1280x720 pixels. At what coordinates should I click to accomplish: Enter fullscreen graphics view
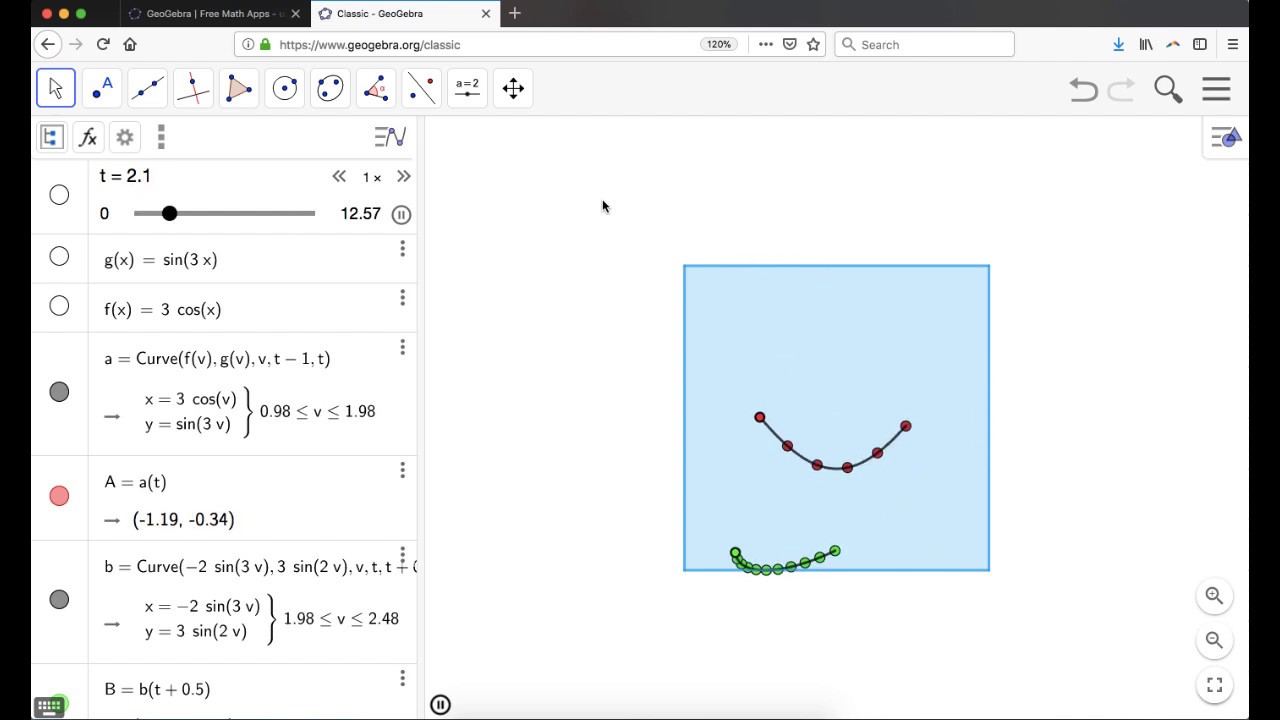(1214, 685)
